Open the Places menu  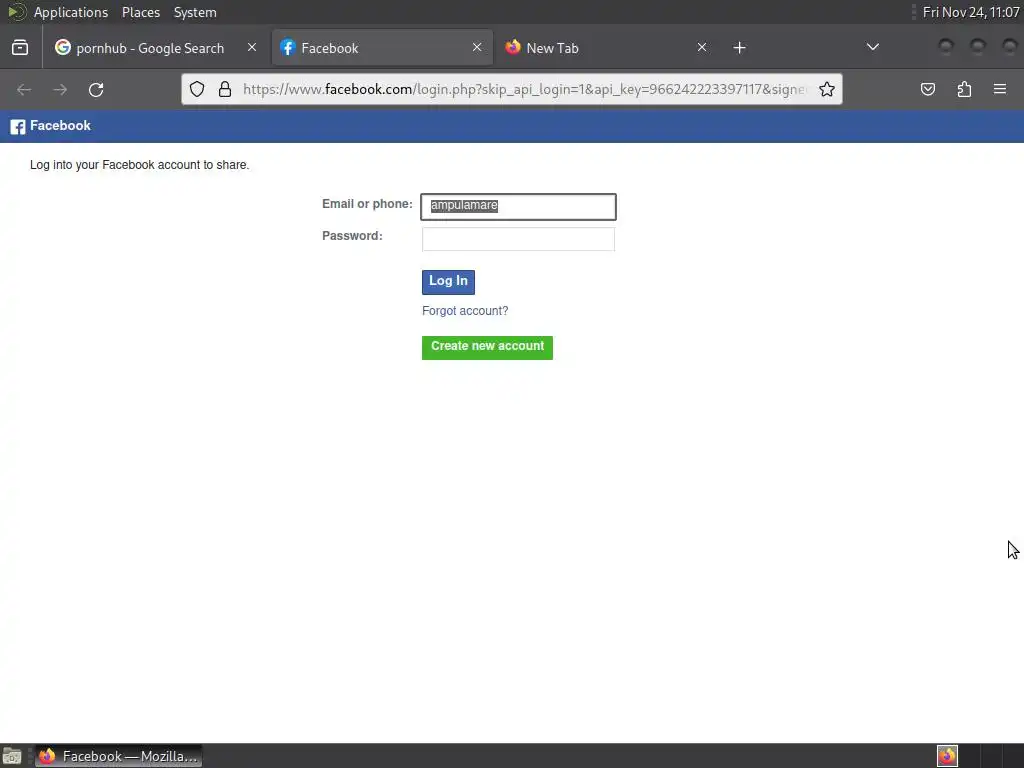click(141, 12)
